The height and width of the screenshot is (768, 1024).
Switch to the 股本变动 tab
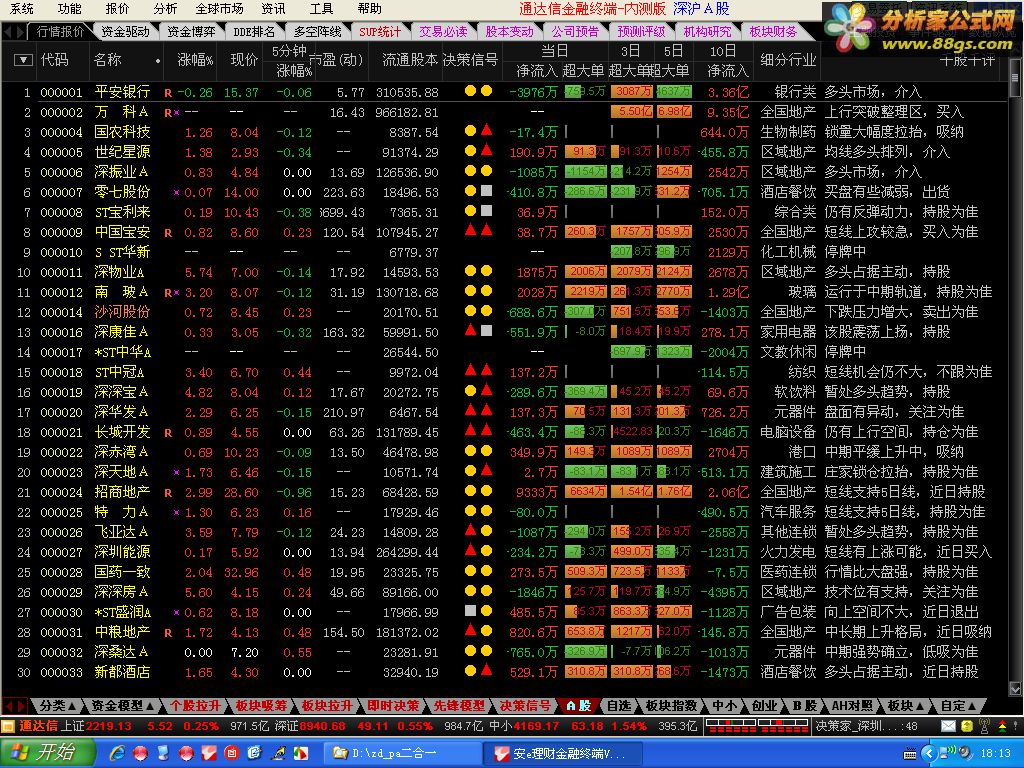(509, 31)
